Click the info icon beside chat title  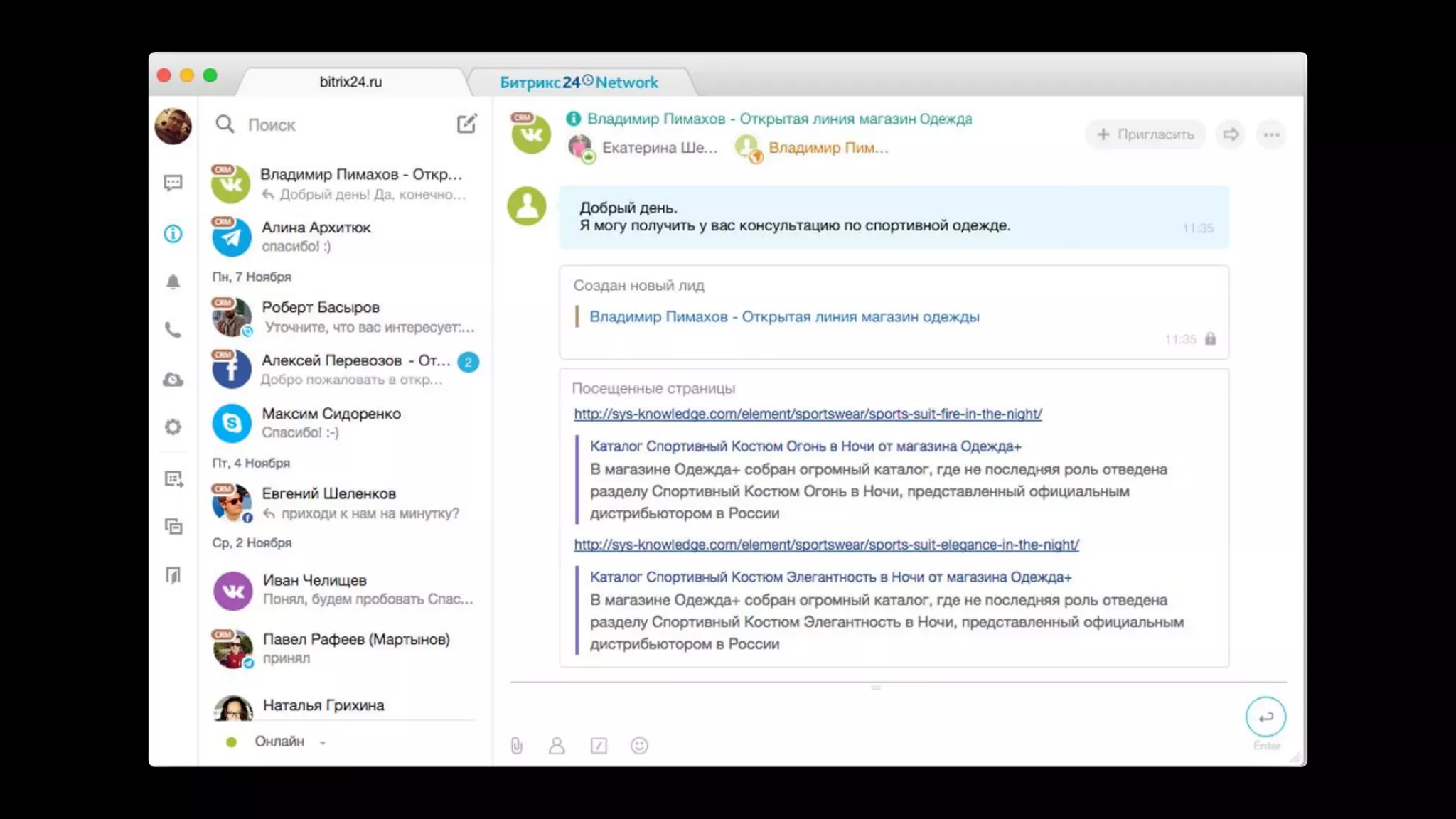[573, 119]
